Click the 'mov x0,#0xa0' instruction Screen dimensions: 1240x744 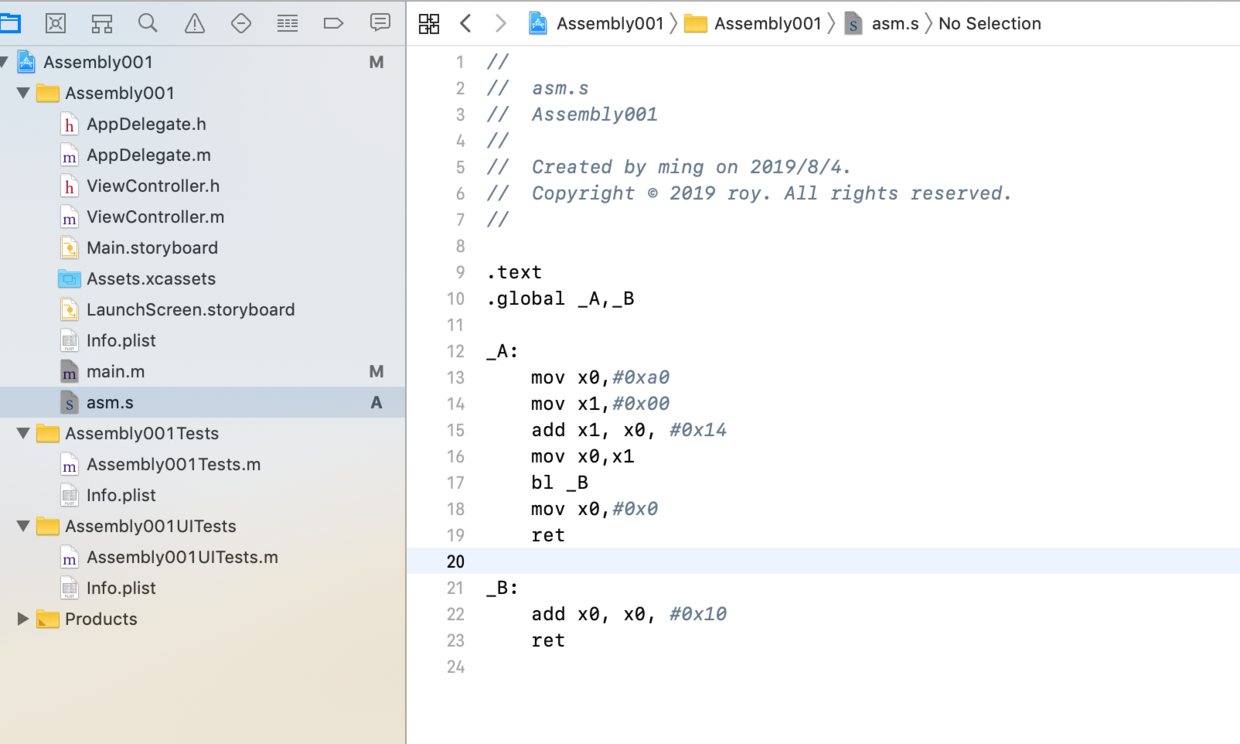[x=600, y=377]
